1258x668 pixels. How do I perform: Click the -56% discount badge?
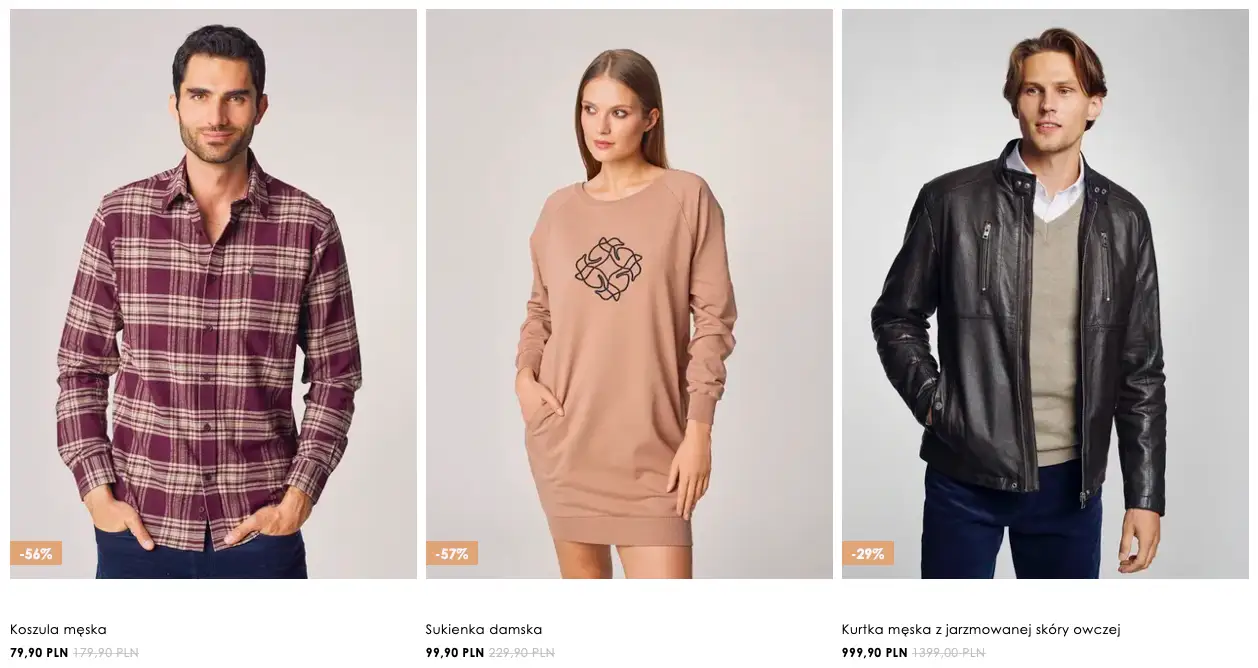tap(36, 553)
